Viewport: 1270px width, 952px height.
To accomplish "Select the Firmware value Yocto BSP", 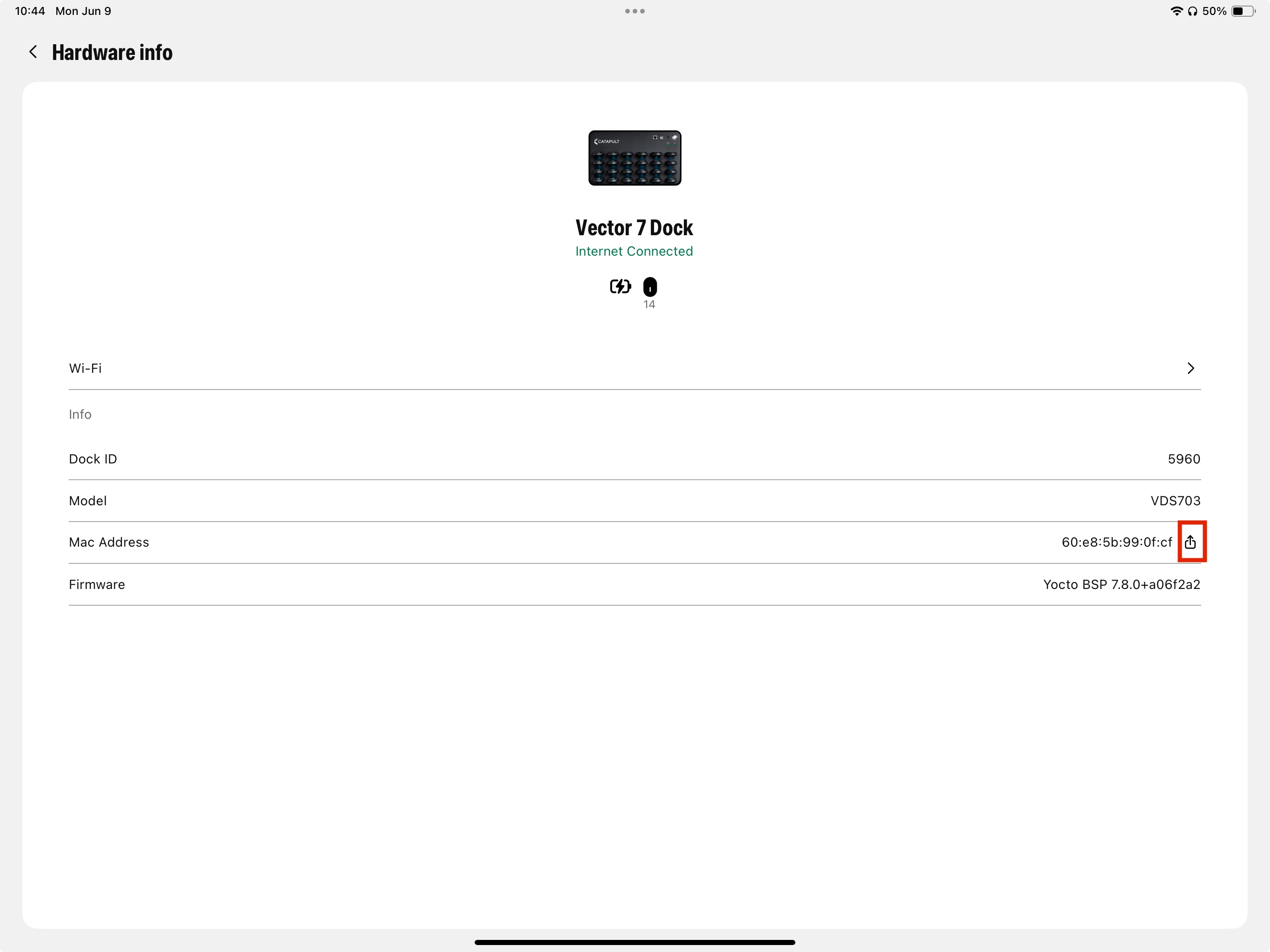I will pos(1121,584).
